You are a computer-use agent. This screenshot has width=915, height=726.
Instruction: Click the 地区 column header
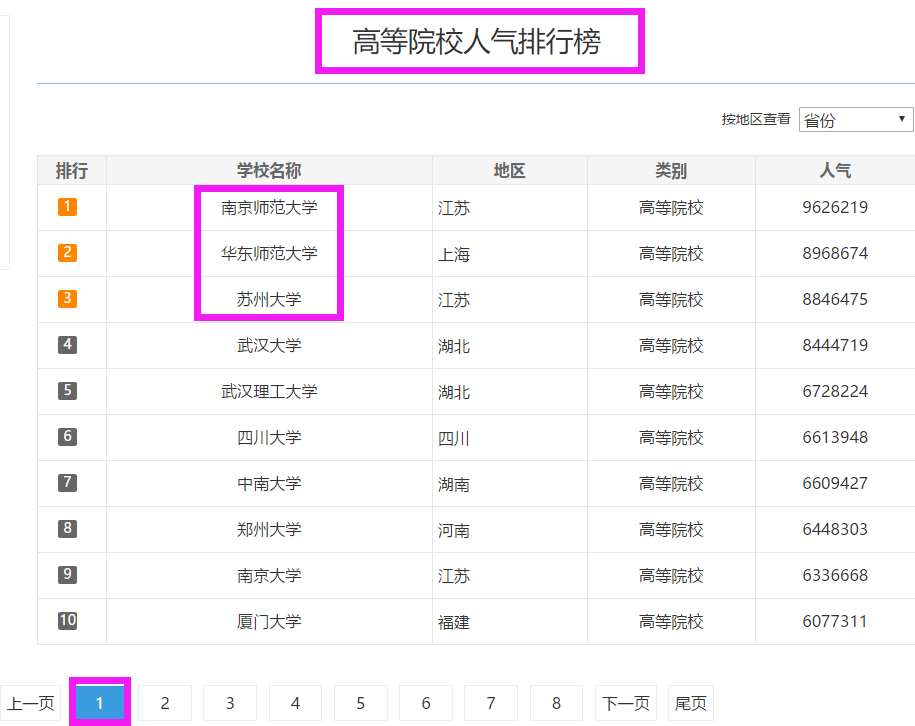pyautogui.click(x=509, y=170)
